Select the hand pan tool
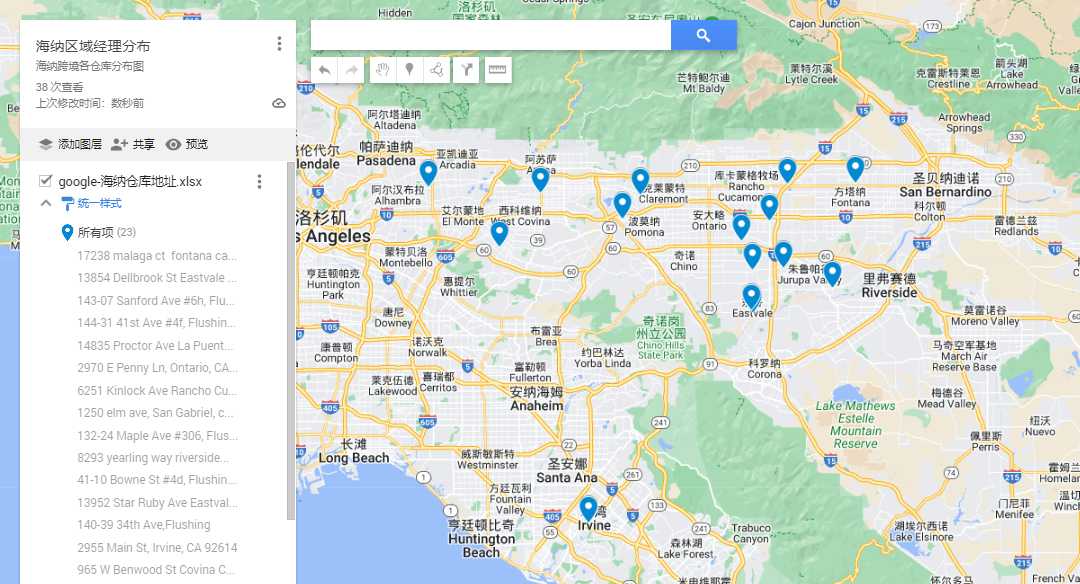The height and width of the screenshot is (584, 1080). coord(381,69)
